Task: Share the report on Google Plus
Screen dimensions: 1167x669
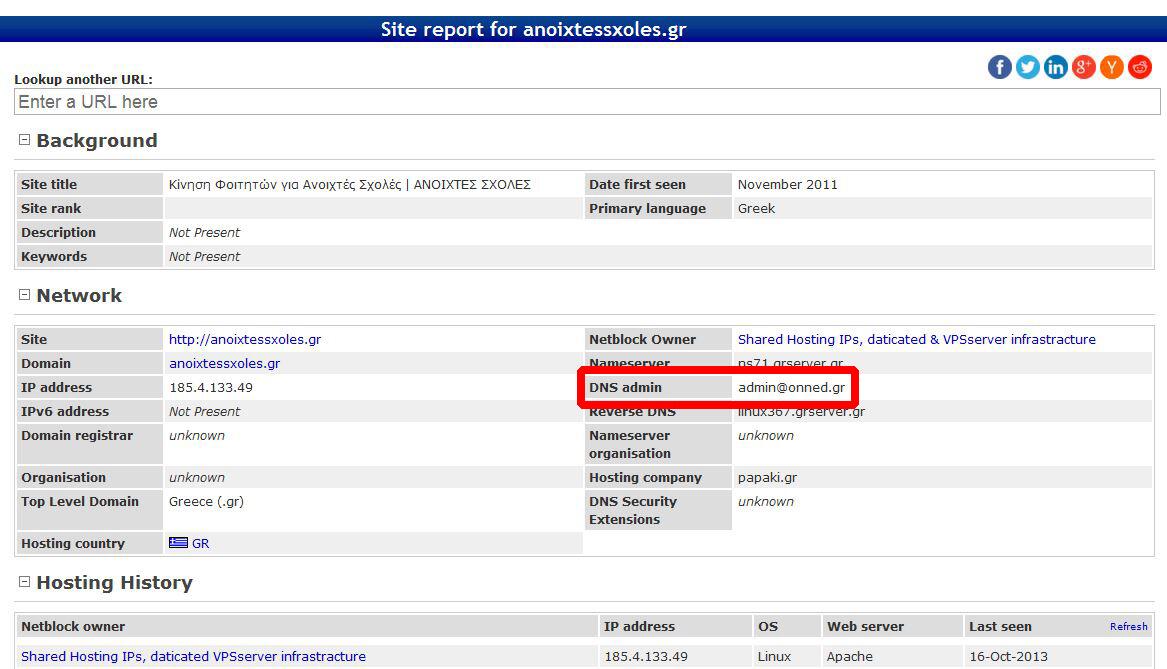Action: tap(1084, 67)
